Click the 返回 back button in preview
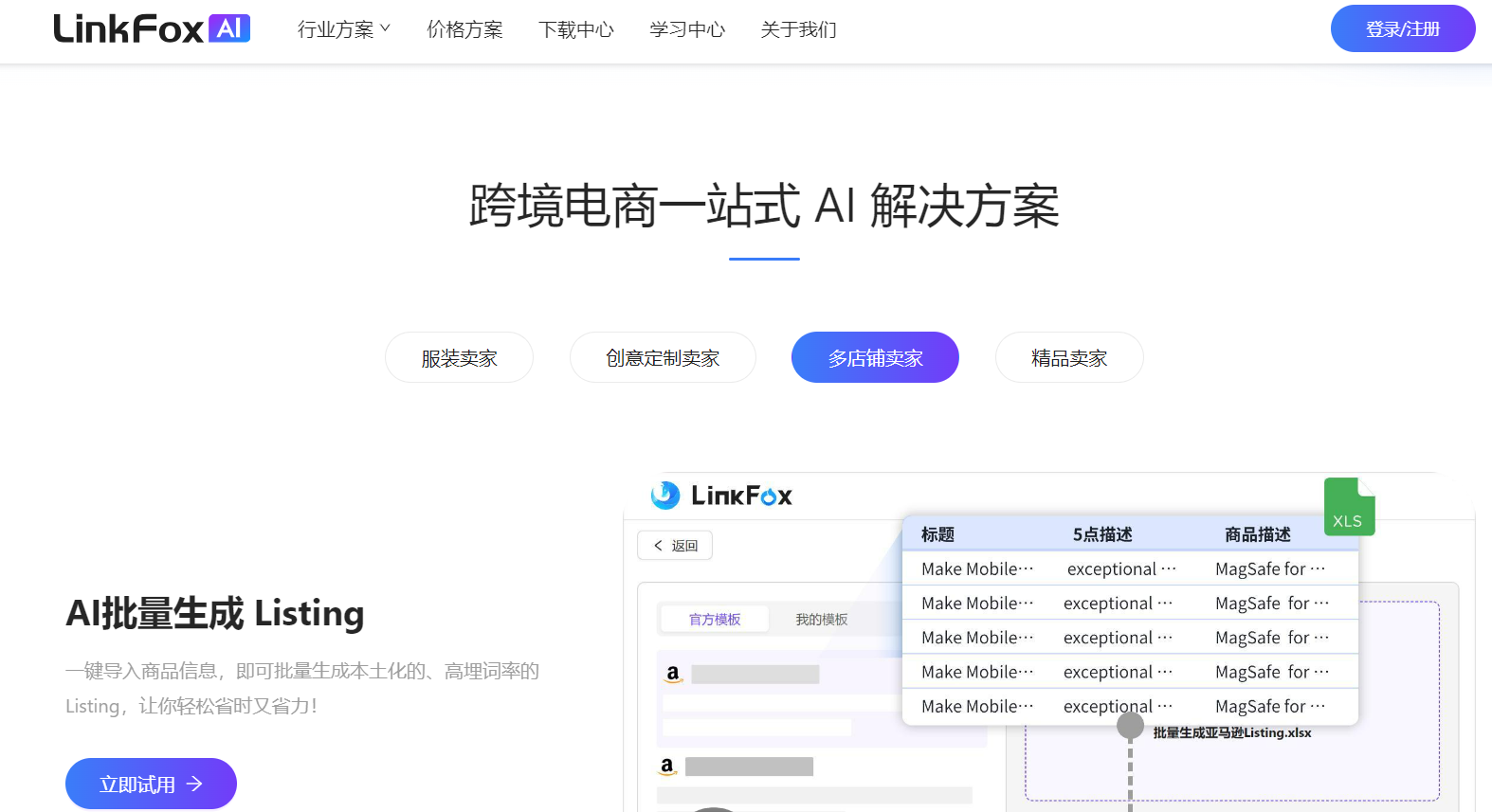Viewport: 1492px width, 812px height. [x=675, y=546]
